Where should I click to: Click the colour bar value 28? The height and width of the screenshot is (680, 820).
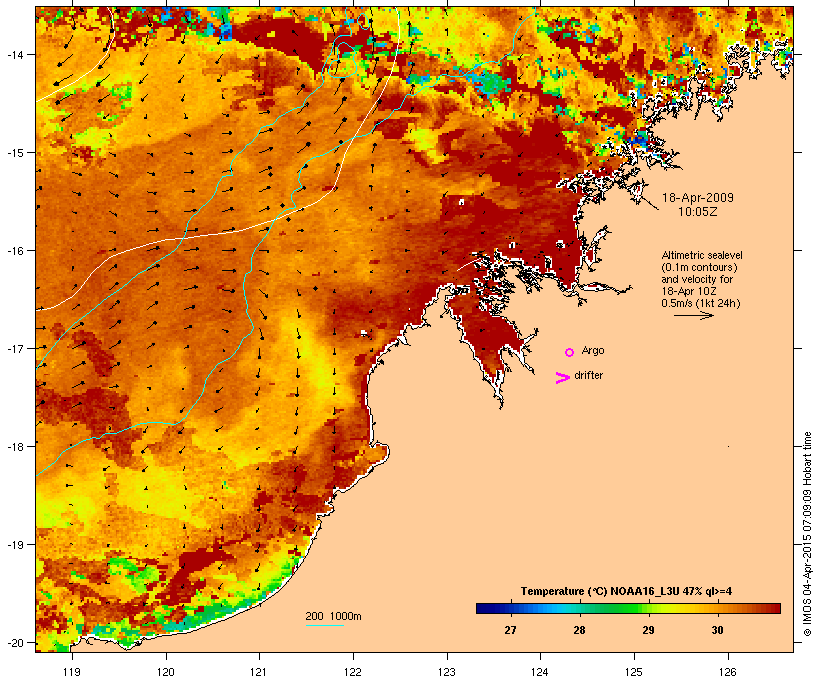pyautogui.click(x=579, y=630)
